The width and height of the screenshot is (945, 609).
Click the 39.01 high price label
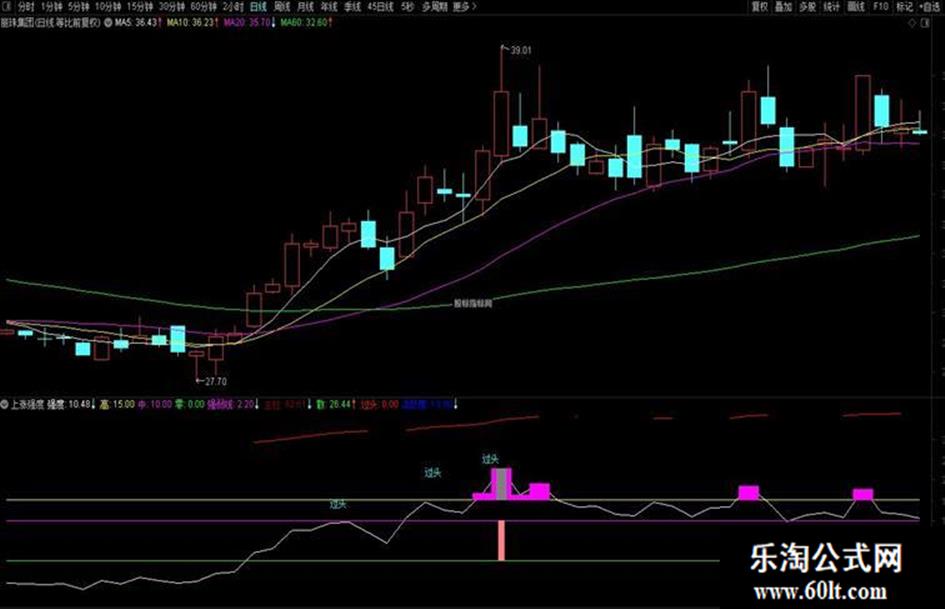pyautogui.click(x=521, y=51)
